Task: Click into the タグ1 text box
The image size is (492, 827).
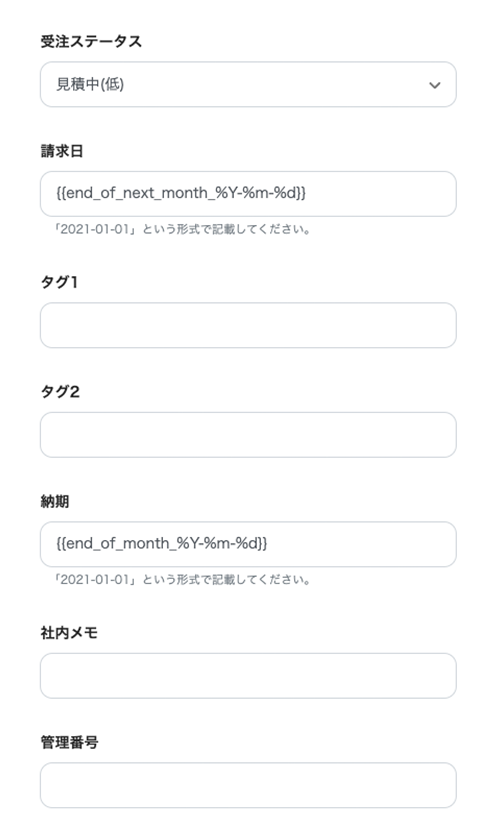Action: point(248,325)
